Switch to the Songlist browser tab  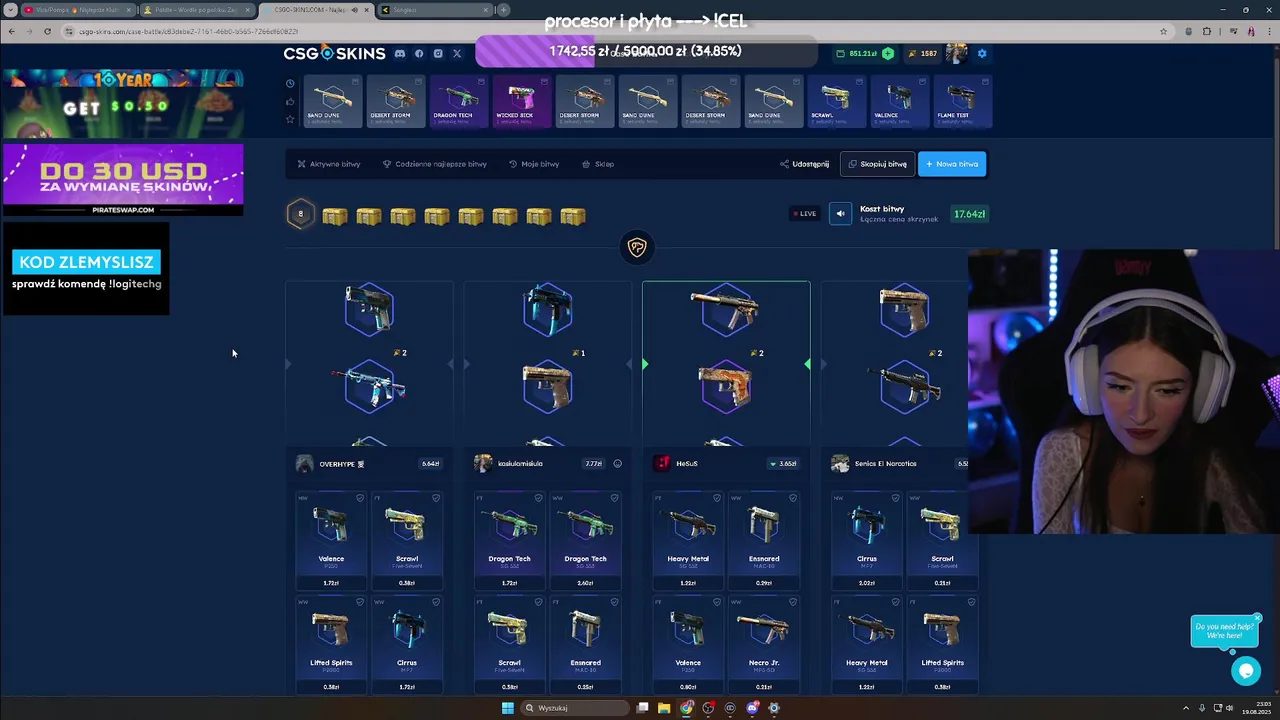tap(436, 10)
